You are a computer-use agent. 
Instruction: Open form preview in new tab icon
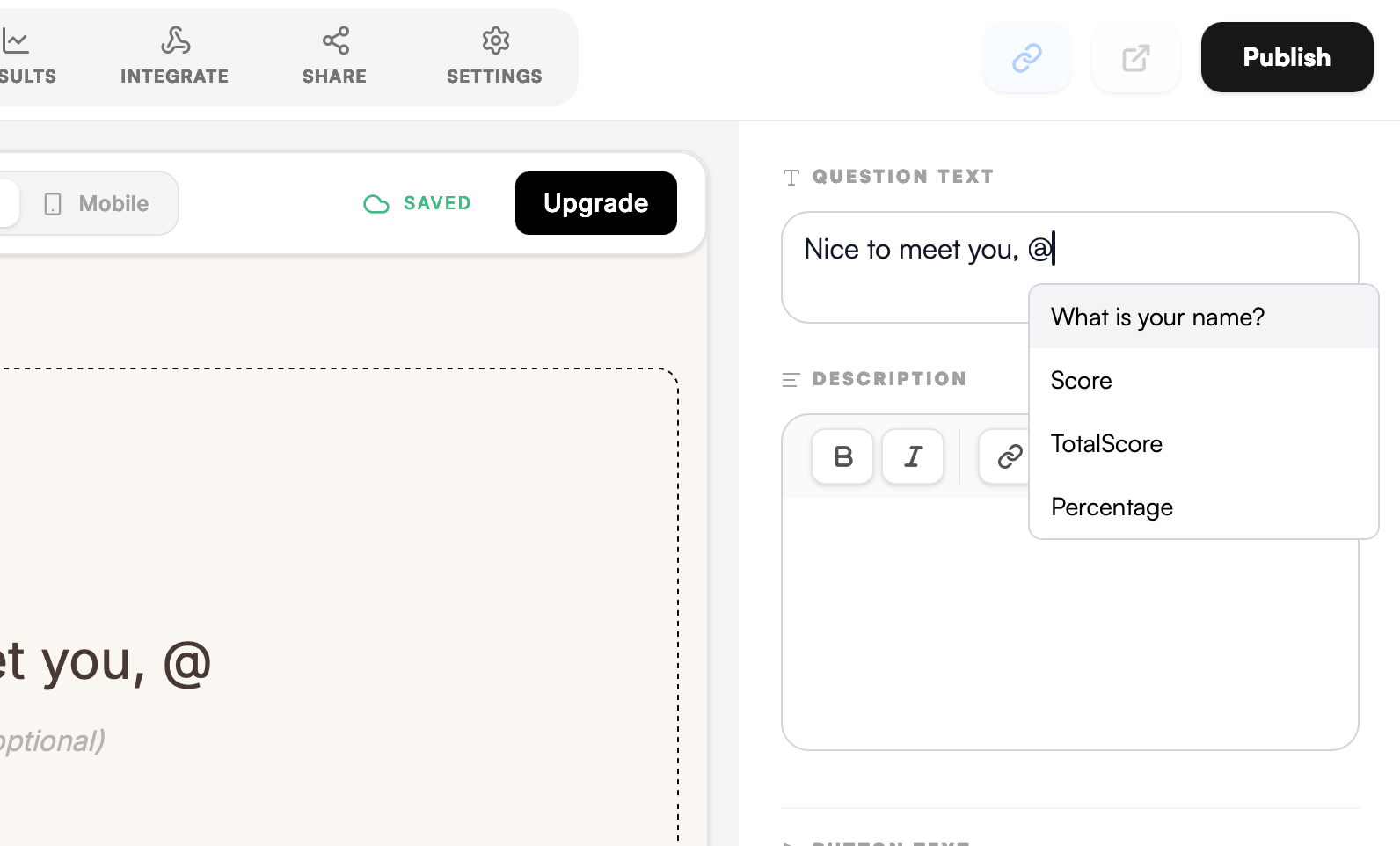coord(1135,58)
